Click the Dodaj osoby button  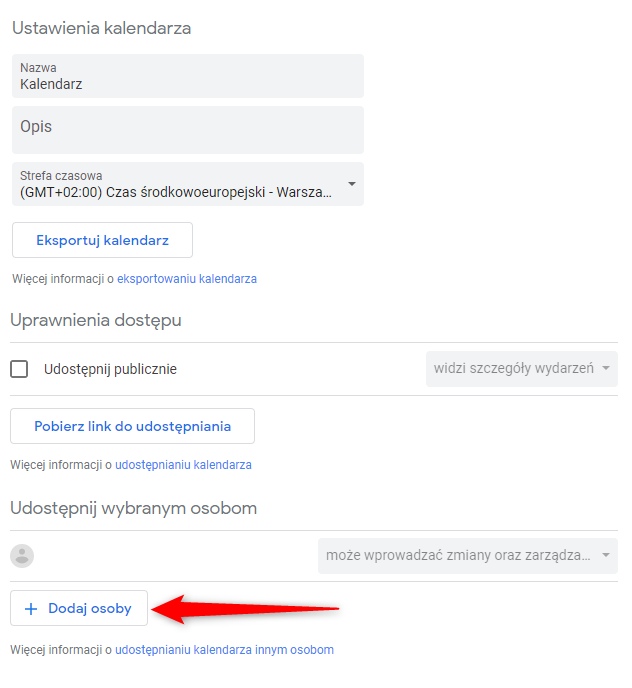[x=79, y=608]
